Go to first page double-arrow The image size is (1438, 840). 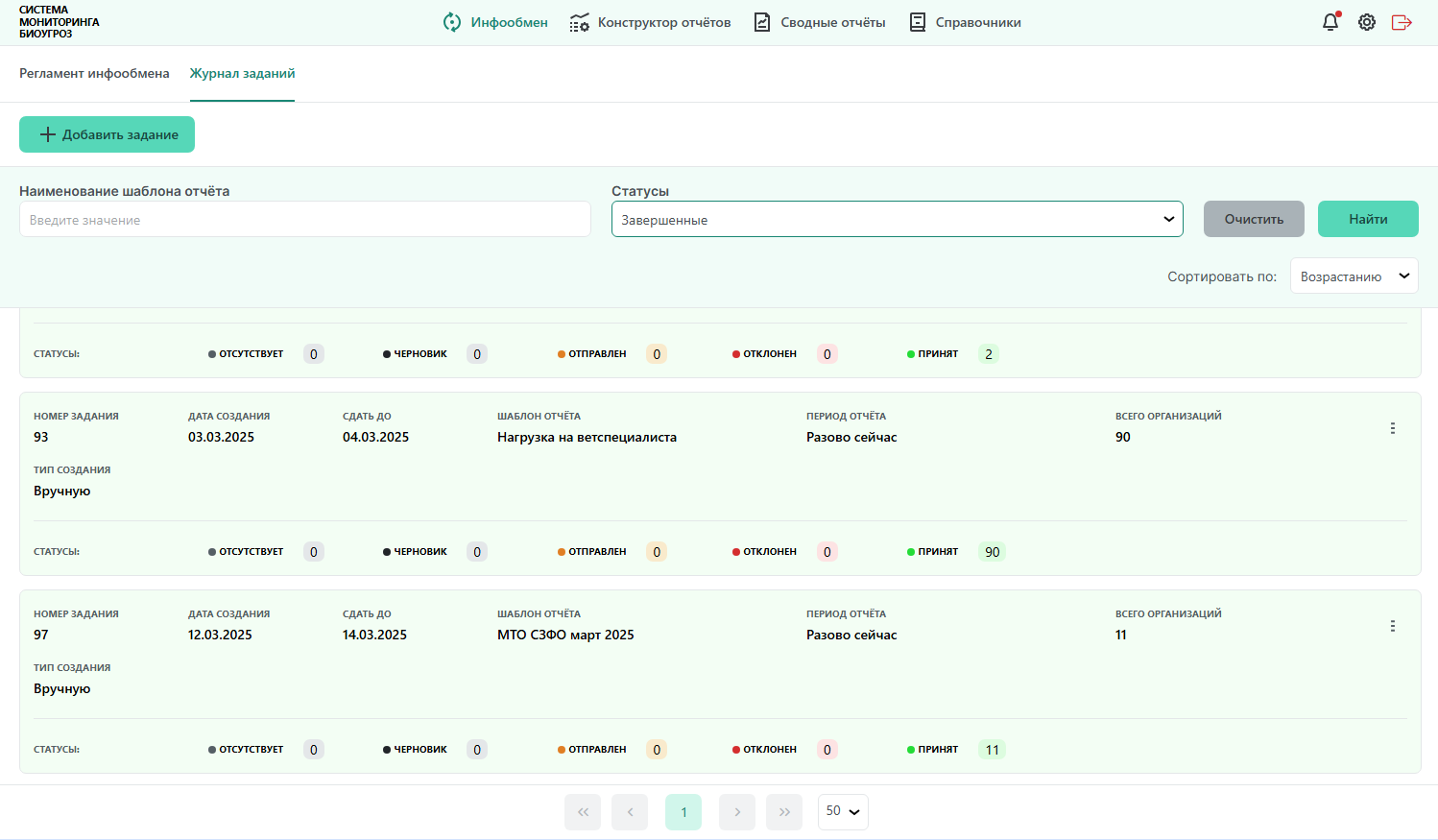click(583, 812)
